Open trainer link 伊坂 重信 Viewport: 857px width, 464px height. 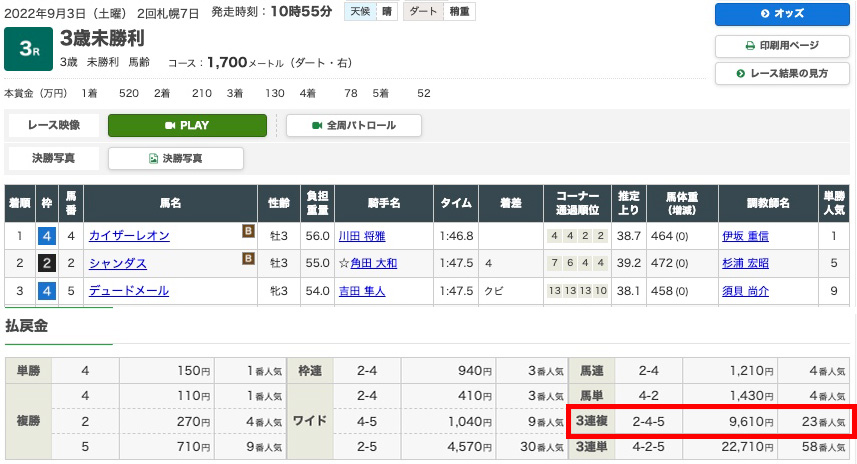pyautogui.click(x=746, y=236)
